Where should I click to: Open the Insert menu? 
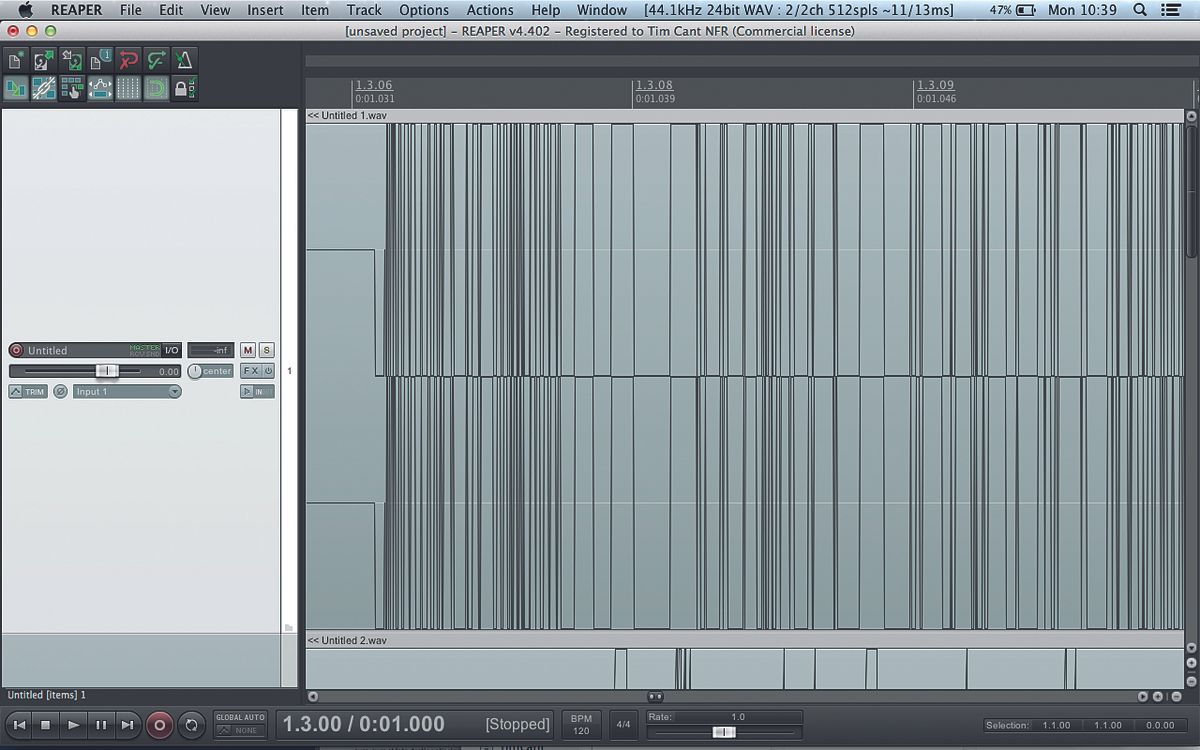(x=265, y=10)
